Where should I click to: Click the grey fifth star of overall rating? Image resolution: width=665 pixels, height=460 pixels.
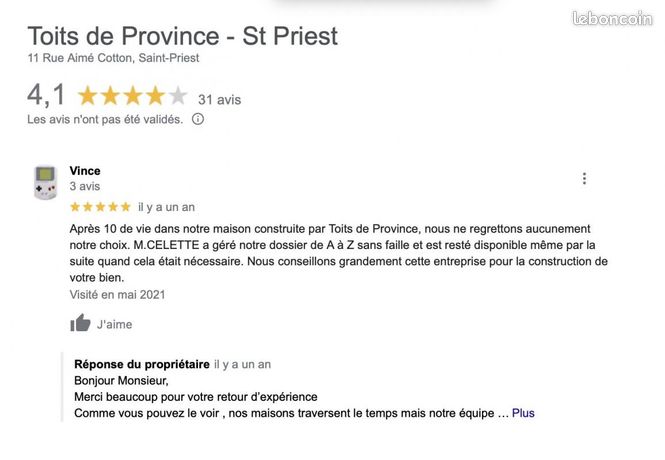point(178,95)
